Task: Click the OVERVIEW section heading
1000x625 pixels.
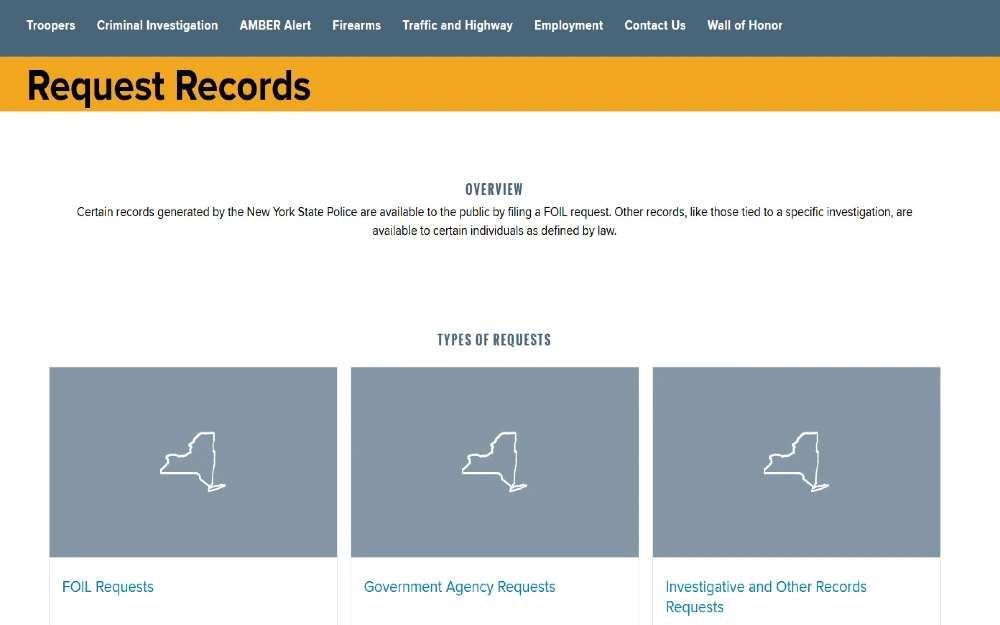Action: (x=494, y=189)
